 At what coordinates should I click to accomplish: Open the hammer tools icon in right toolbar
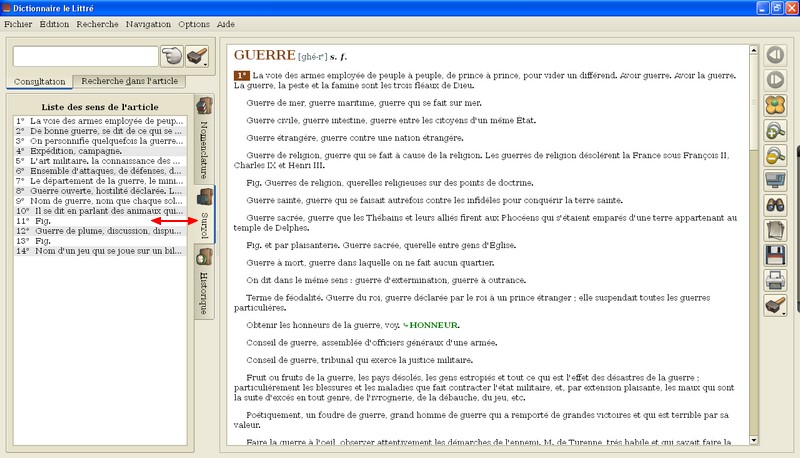(x=775, y=306)
